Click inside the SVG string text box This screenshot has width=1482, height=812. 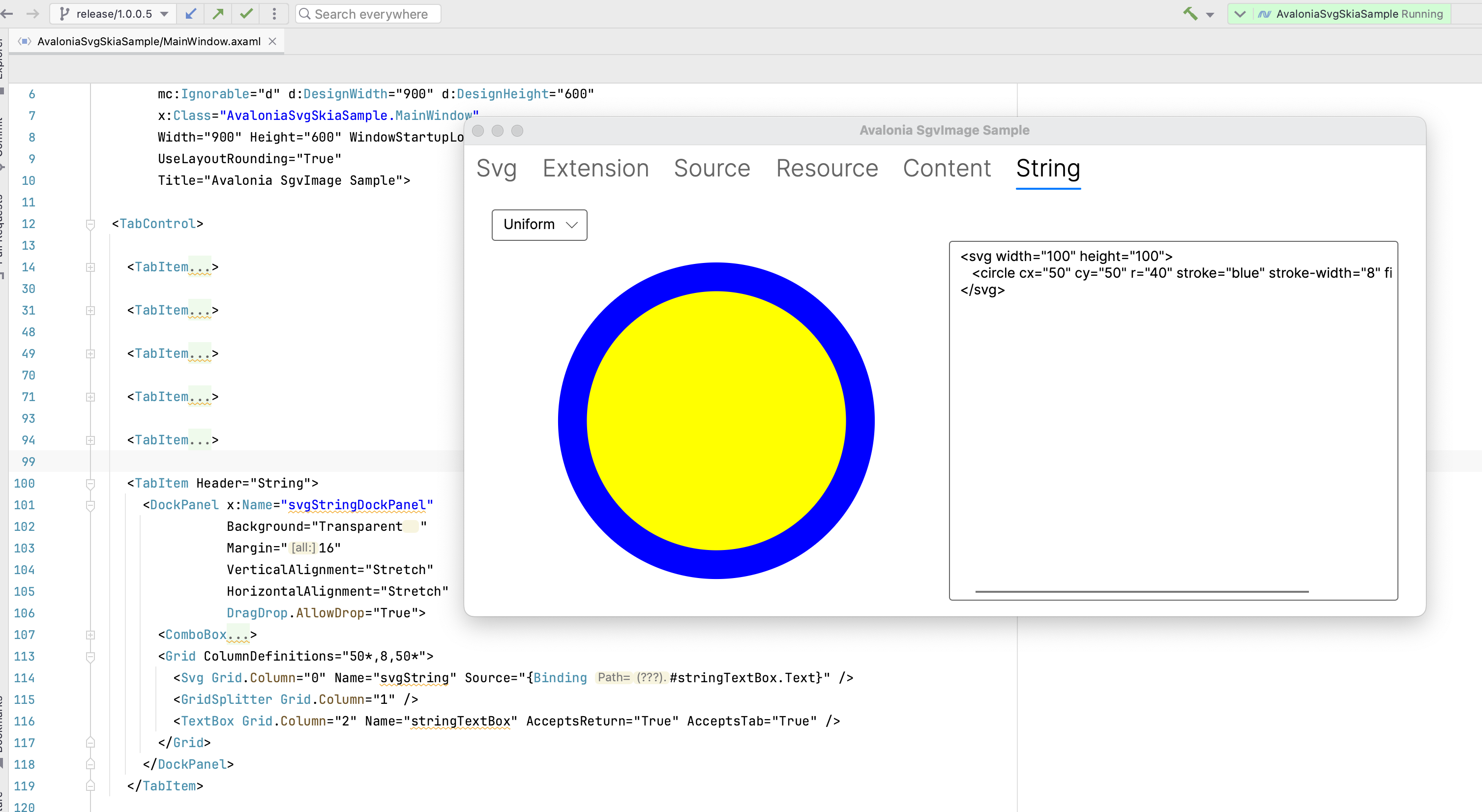pos(1173,420)
